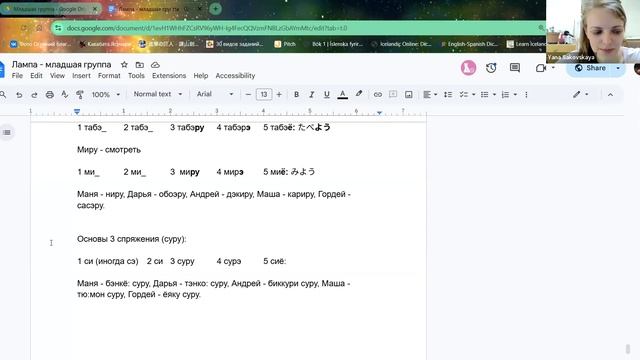Click the font size field showing 13
The width and height of the screenshot is (640, 360).
coord(264,95)
